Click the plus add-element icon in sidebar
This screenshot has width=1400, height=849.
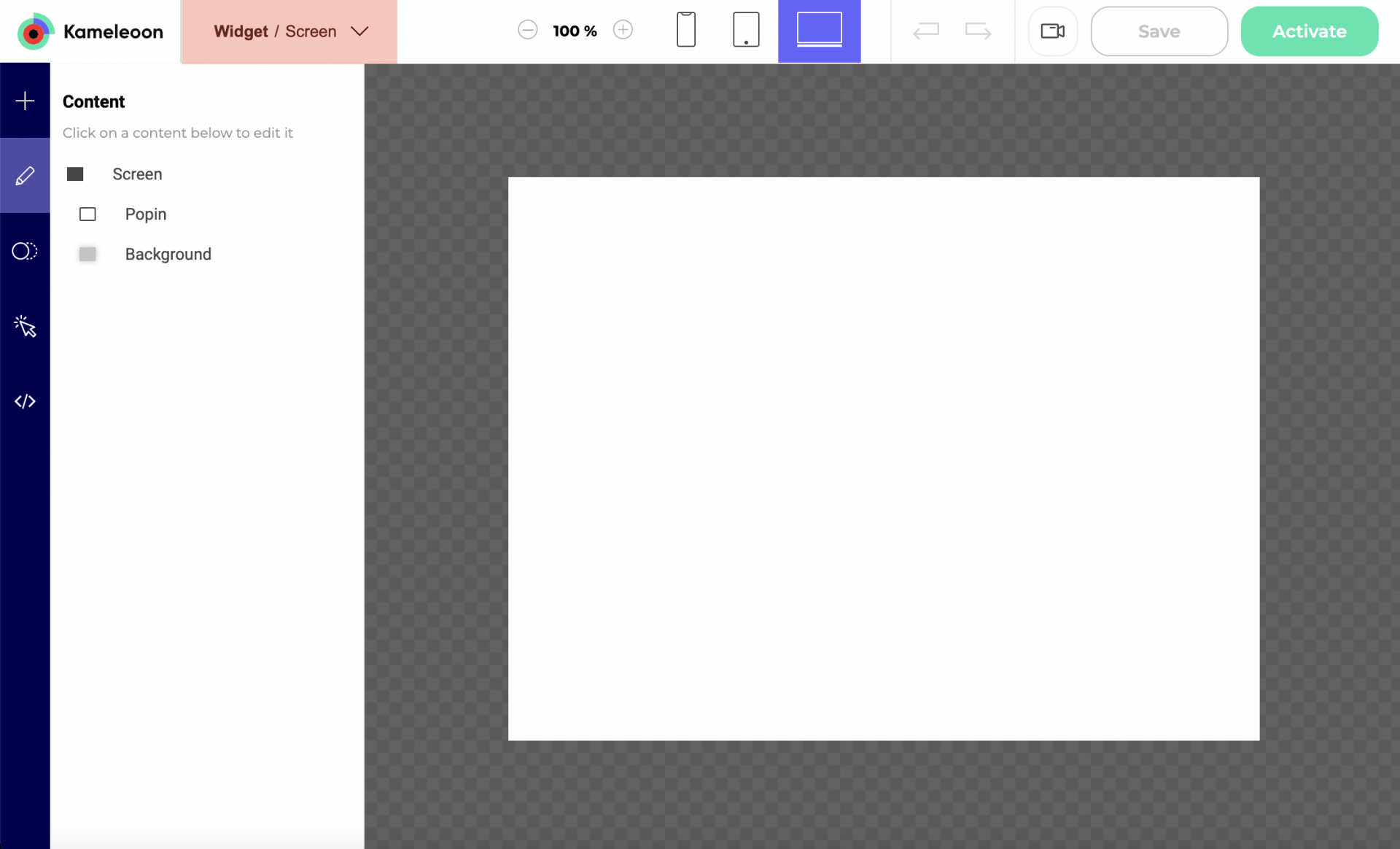point(25,101)
